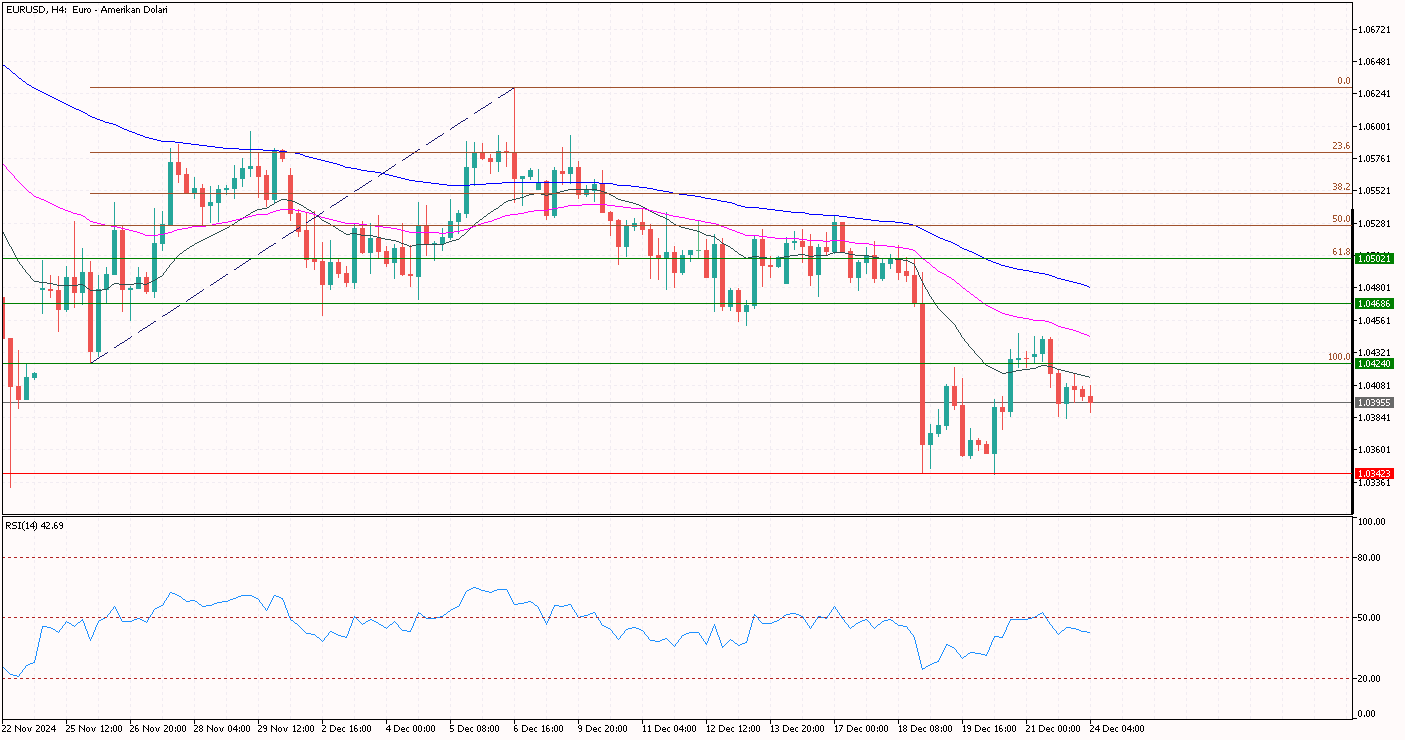The width and height of the screenshot is (1405, 740).
Task: Click the 6 Dec 16:00 time label
Action: 541,729
